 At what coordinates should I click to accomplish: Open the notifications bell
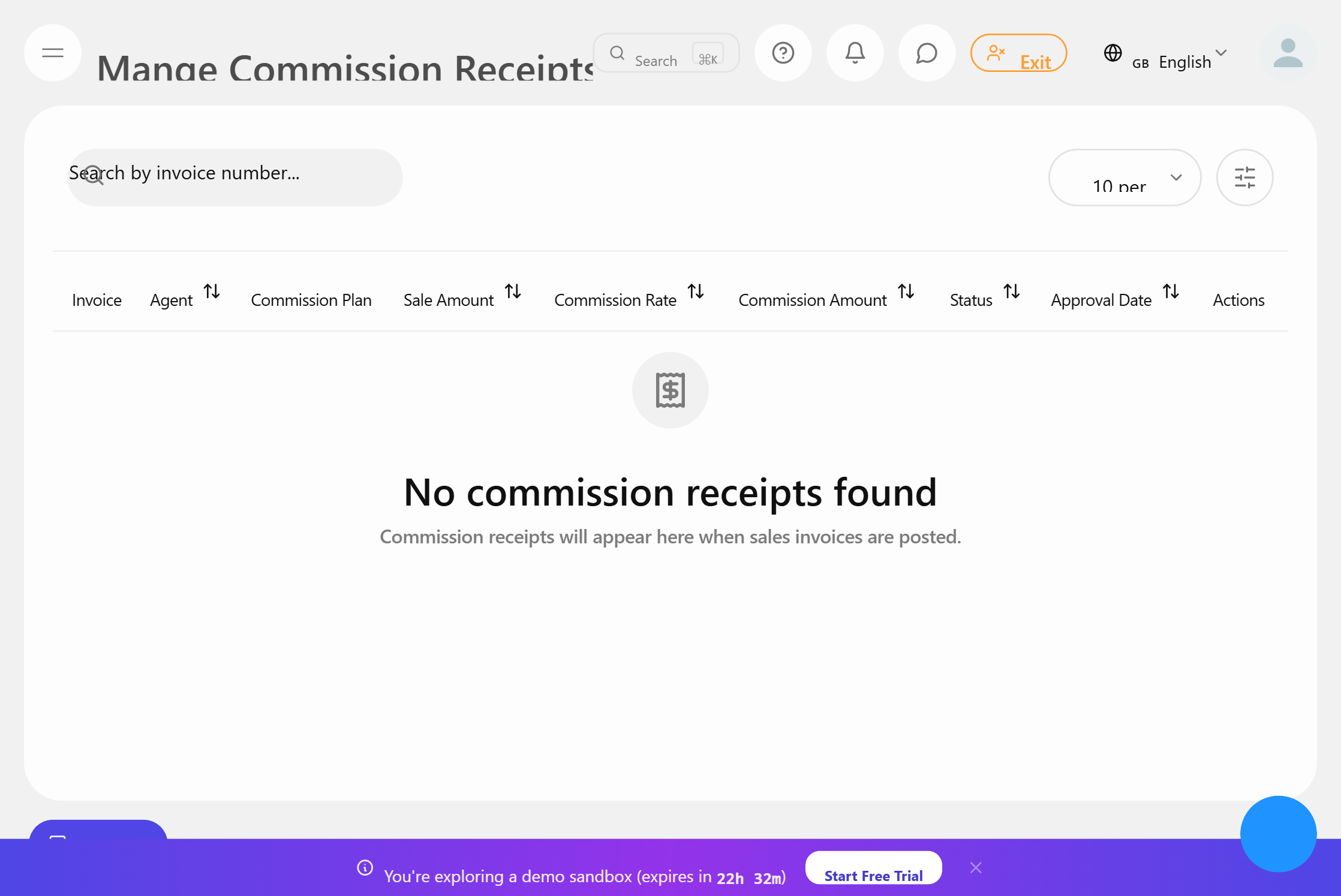tap(855, 53)
